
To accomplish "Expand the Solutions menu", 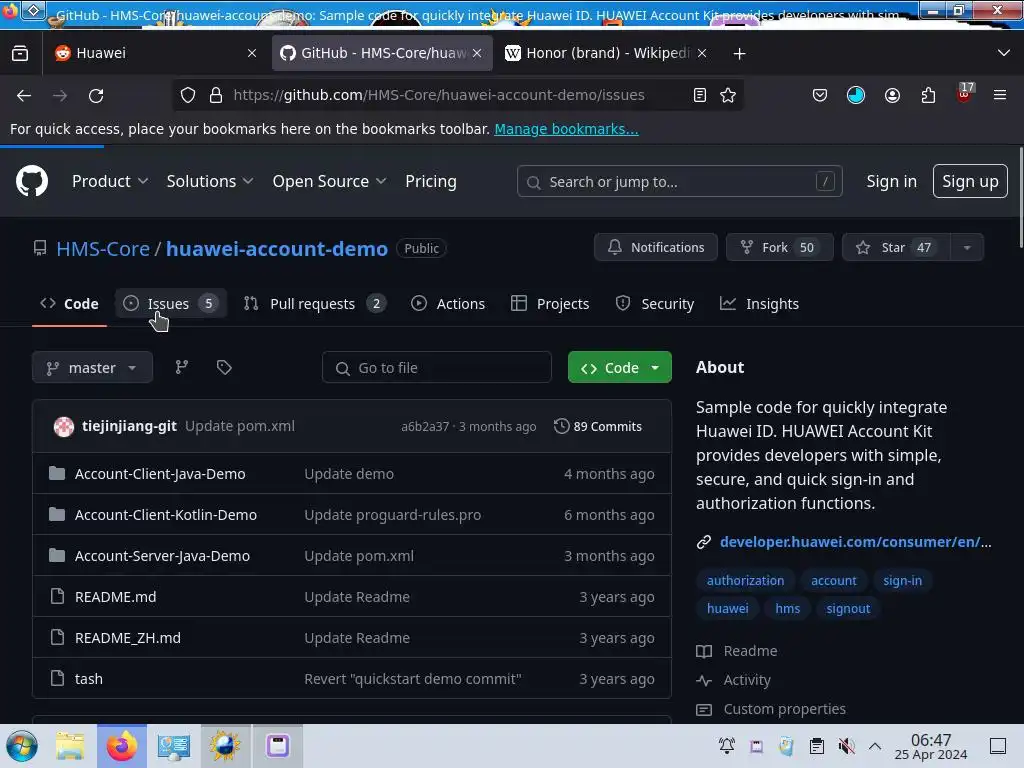I will 209,181.
